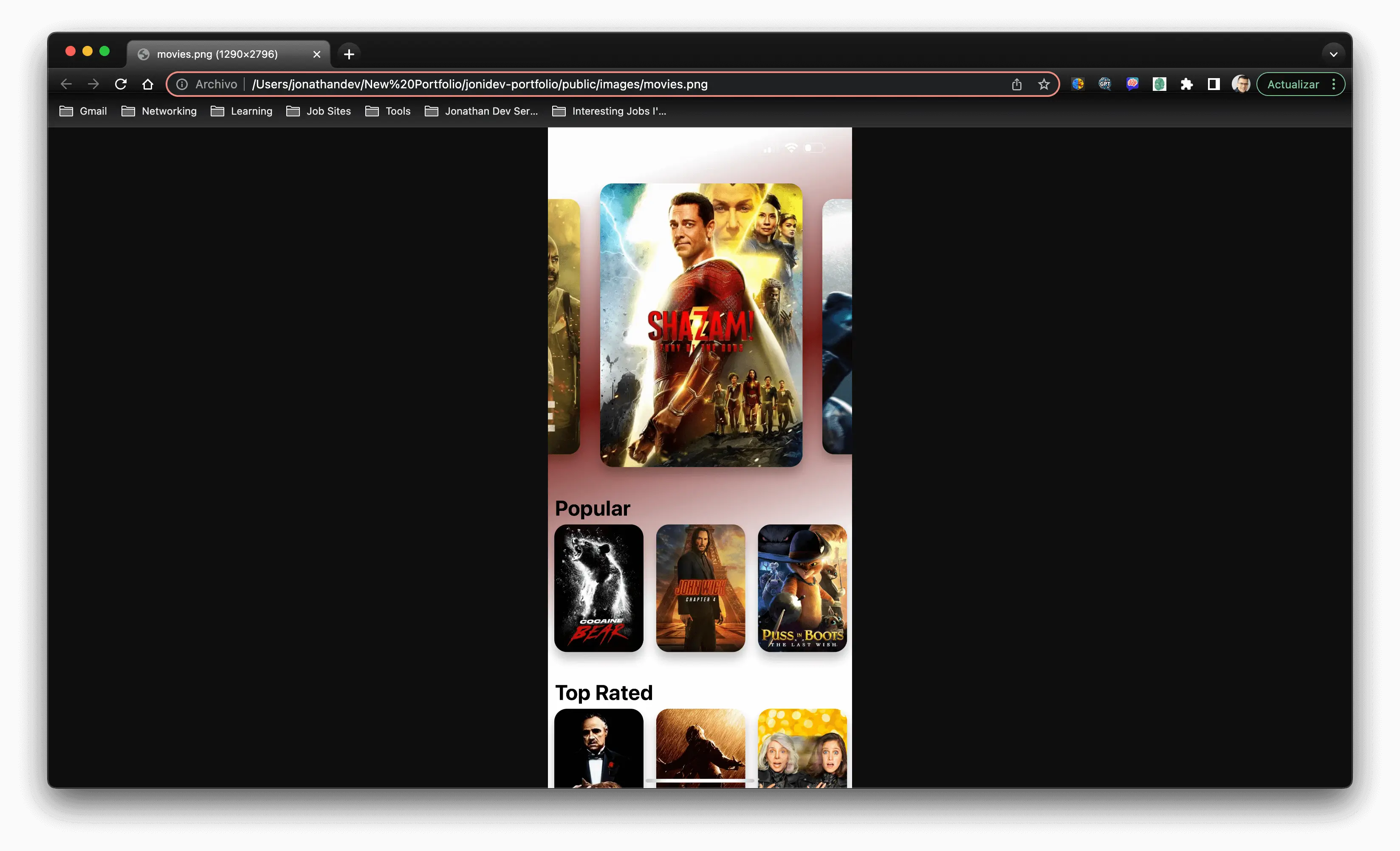
Task: Open the Networking bookmarks folder
Action: click(159, 111)
